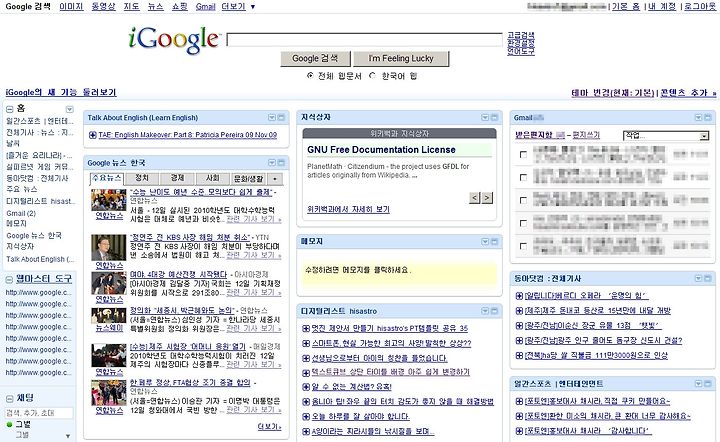
Task: Open dropdown menu of 일간스포츠 gadget
Action: coord(698,383)
